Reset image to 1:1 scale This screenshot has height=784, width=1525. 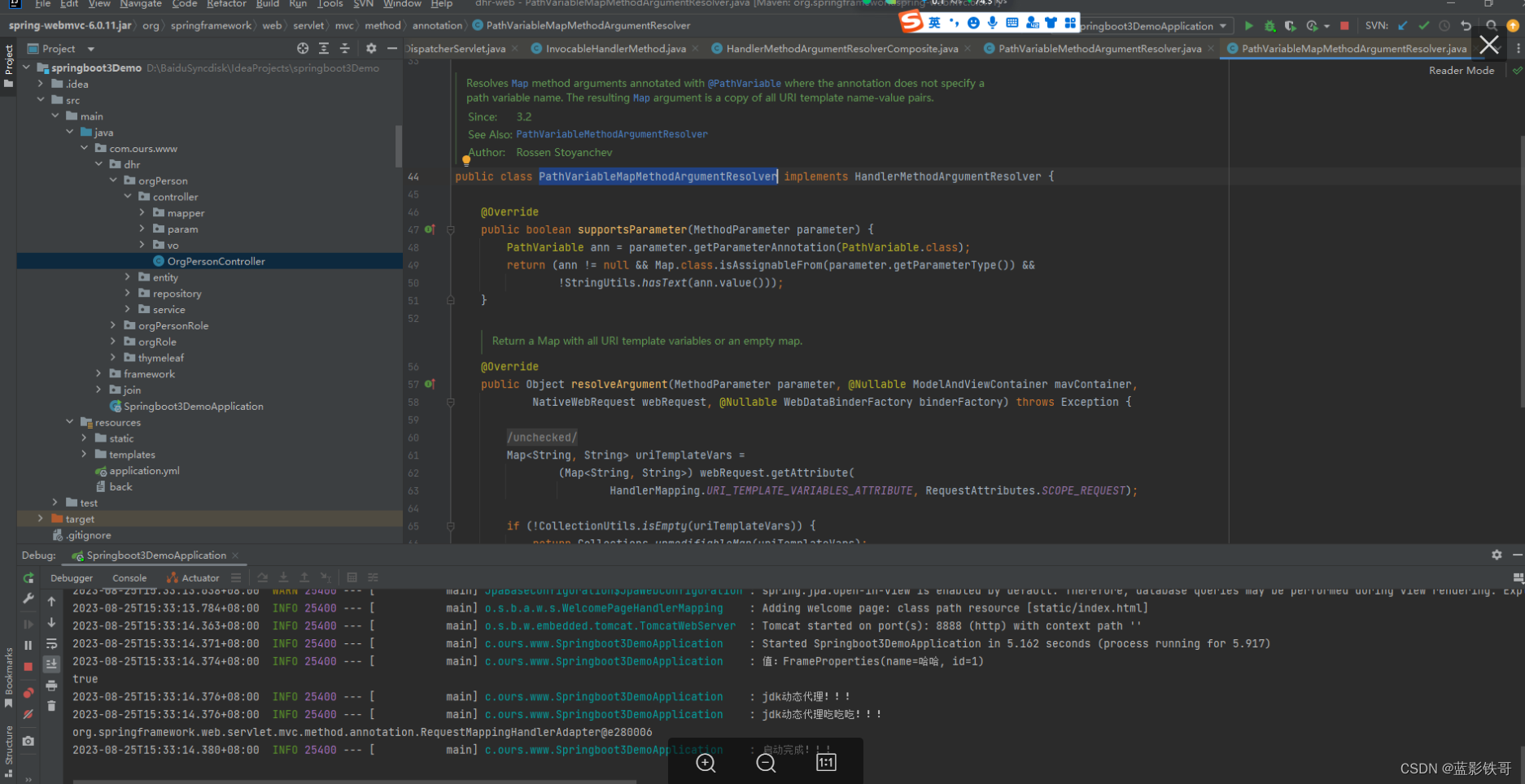click(826, 763)
